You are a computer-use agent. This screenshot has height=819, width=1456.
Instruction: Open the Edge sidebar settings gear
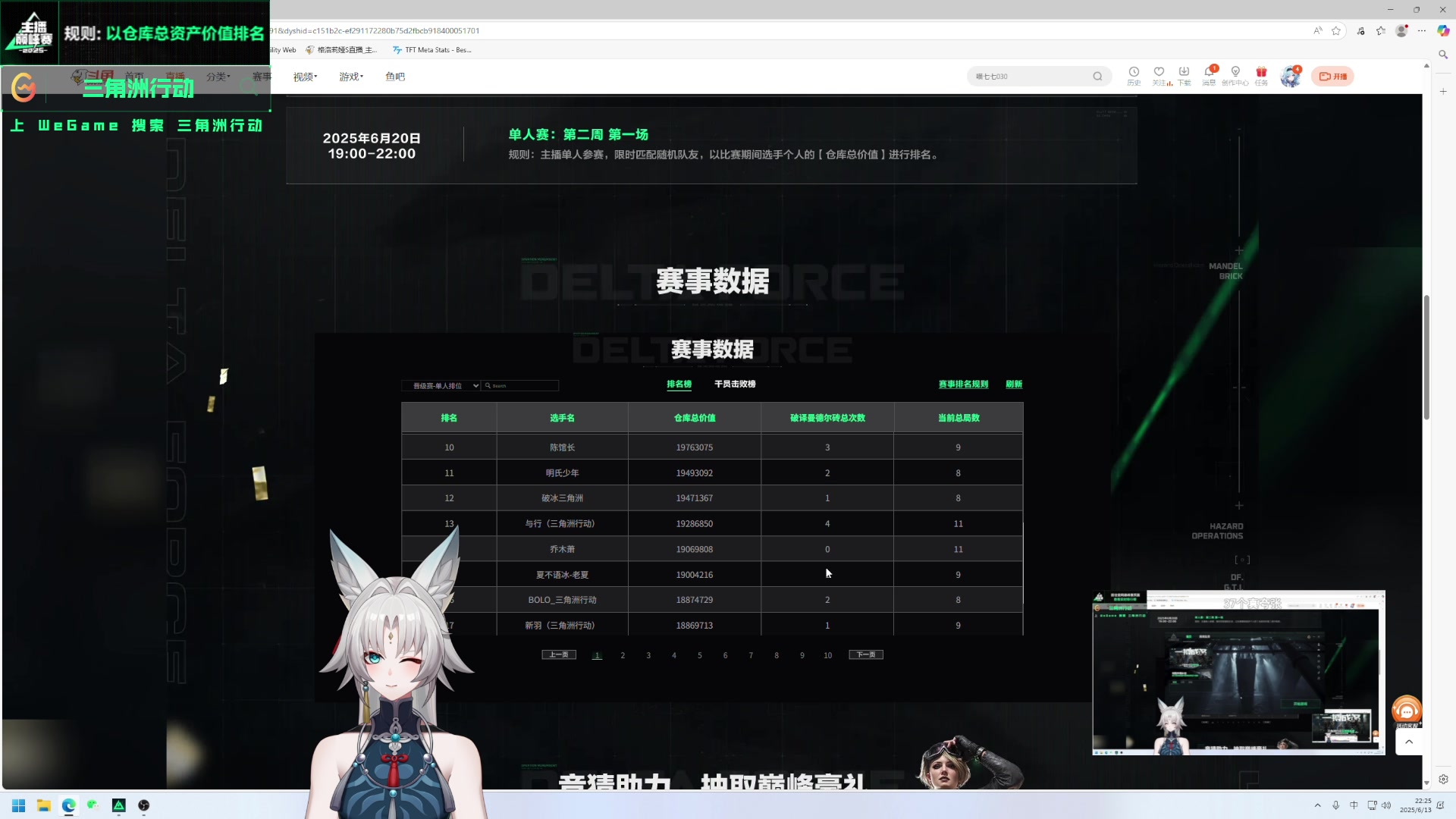click(1443, 779)
